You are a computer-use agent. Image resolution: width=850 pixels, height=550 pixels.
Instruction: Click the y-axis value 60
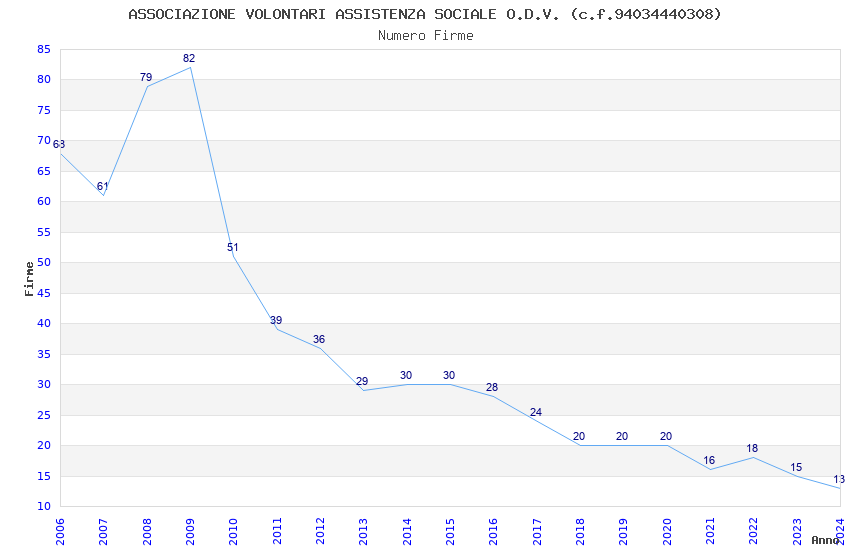point(44,201)
